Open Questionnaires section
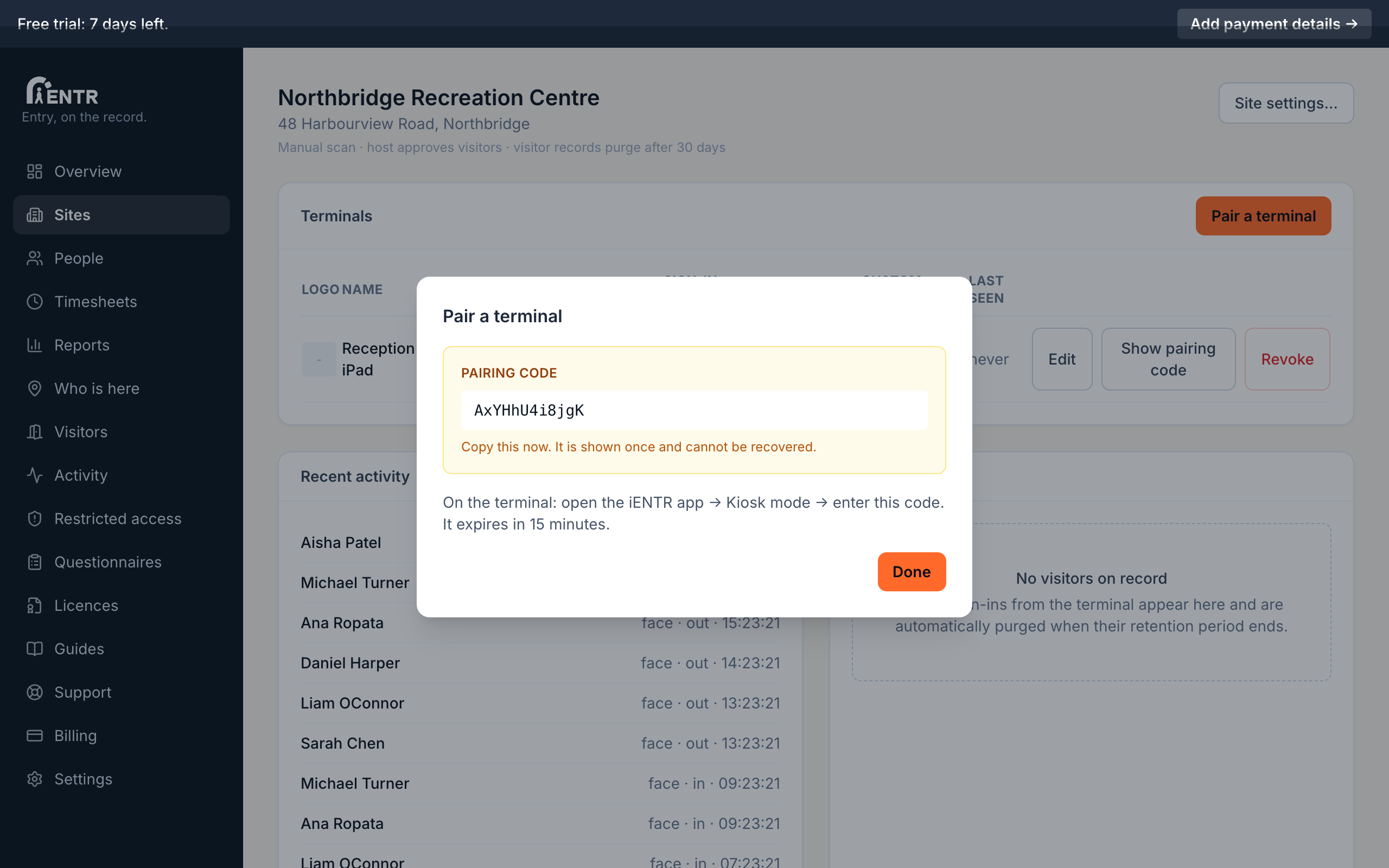1389x868 pixels. pos(121,562)
